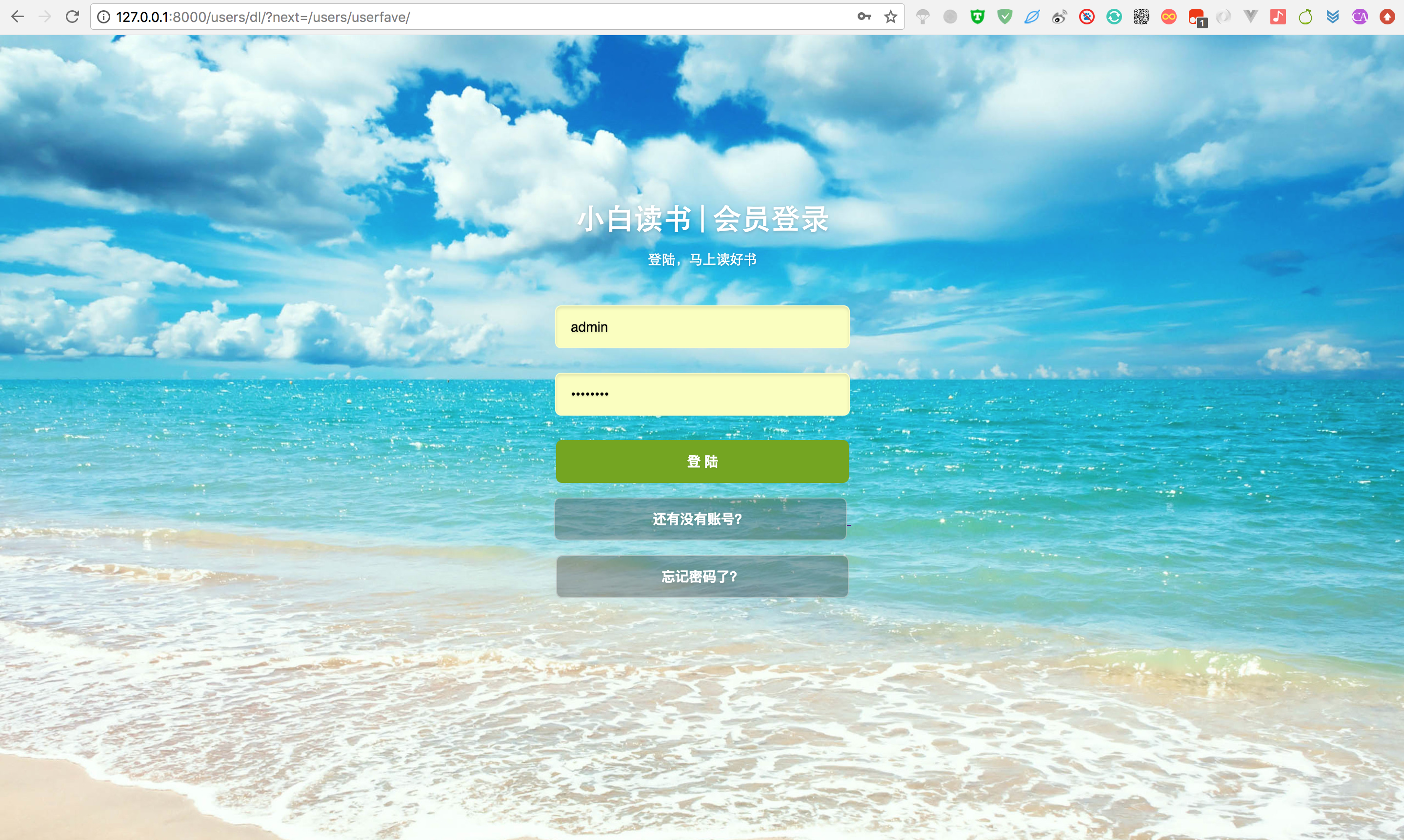Focus the password input field
This screenshot has height=840, width=1404.
(x=702, y=394)
